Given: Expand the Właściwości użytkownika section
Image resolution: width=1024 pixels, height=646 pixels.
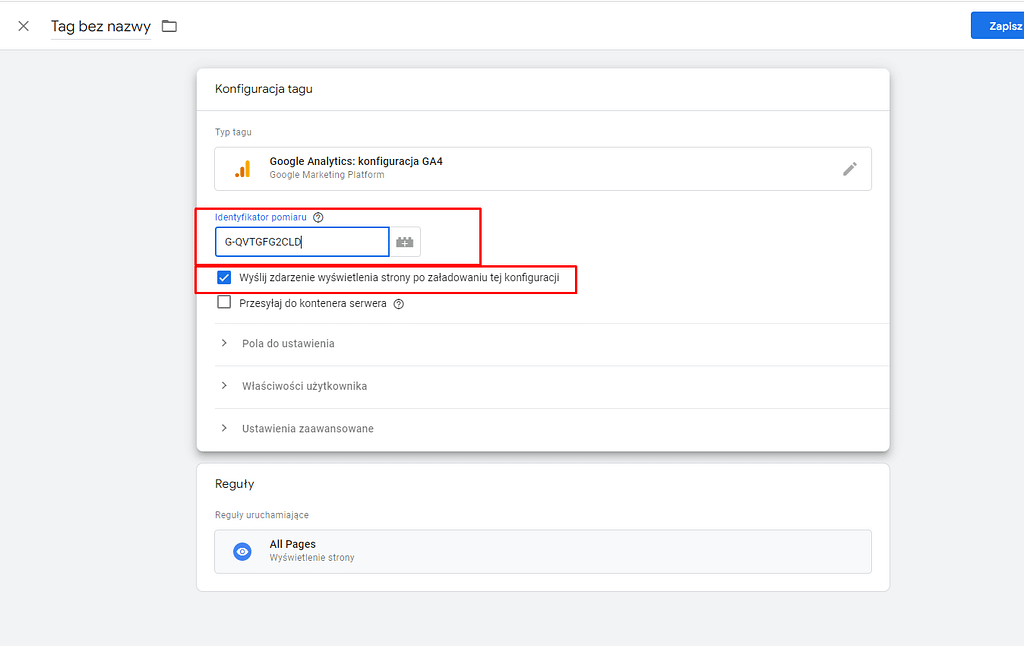Looking at the screenshot, I should click(304, 386).
